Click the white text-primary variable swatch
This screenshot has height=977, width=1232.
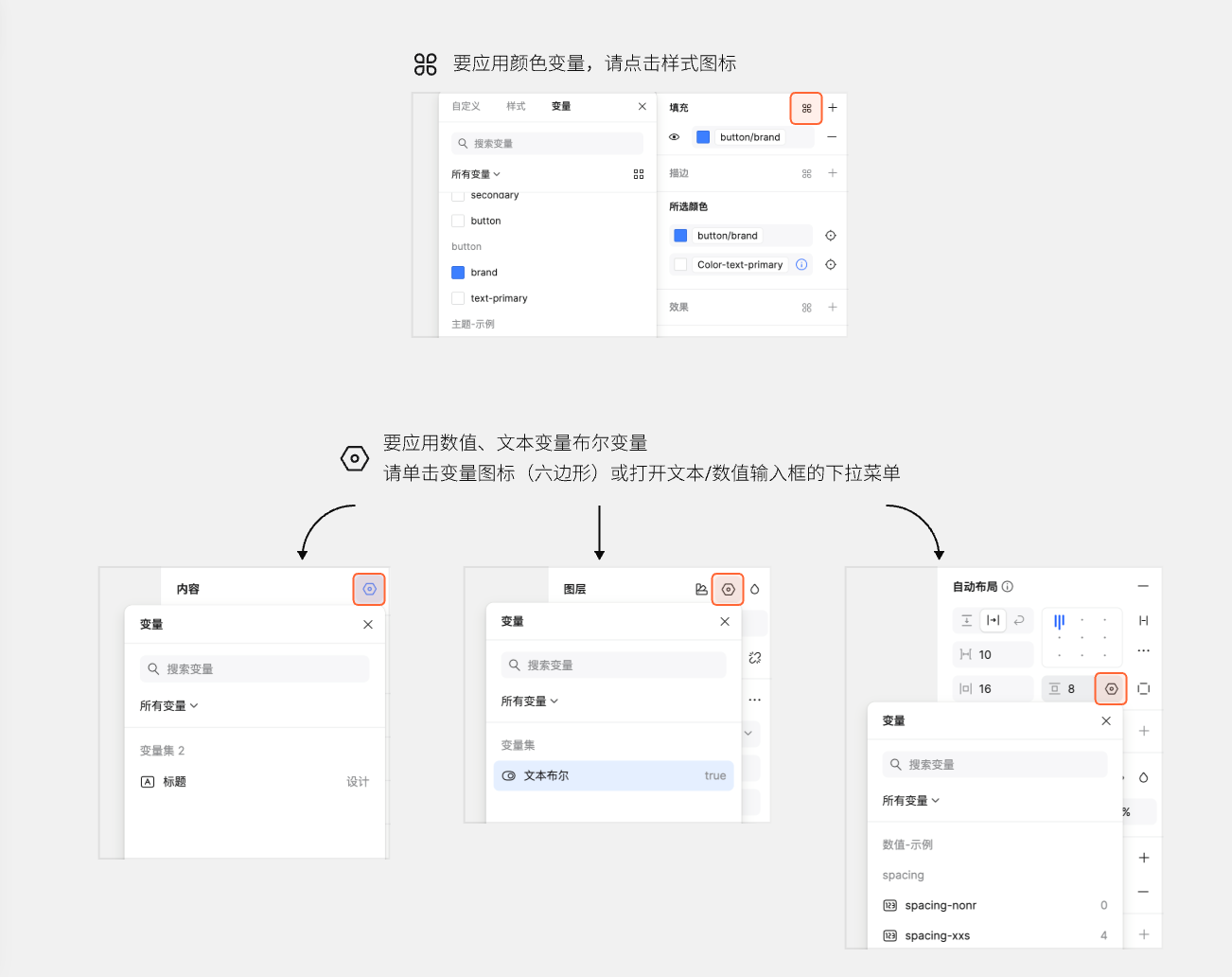[x=458, y=298]
